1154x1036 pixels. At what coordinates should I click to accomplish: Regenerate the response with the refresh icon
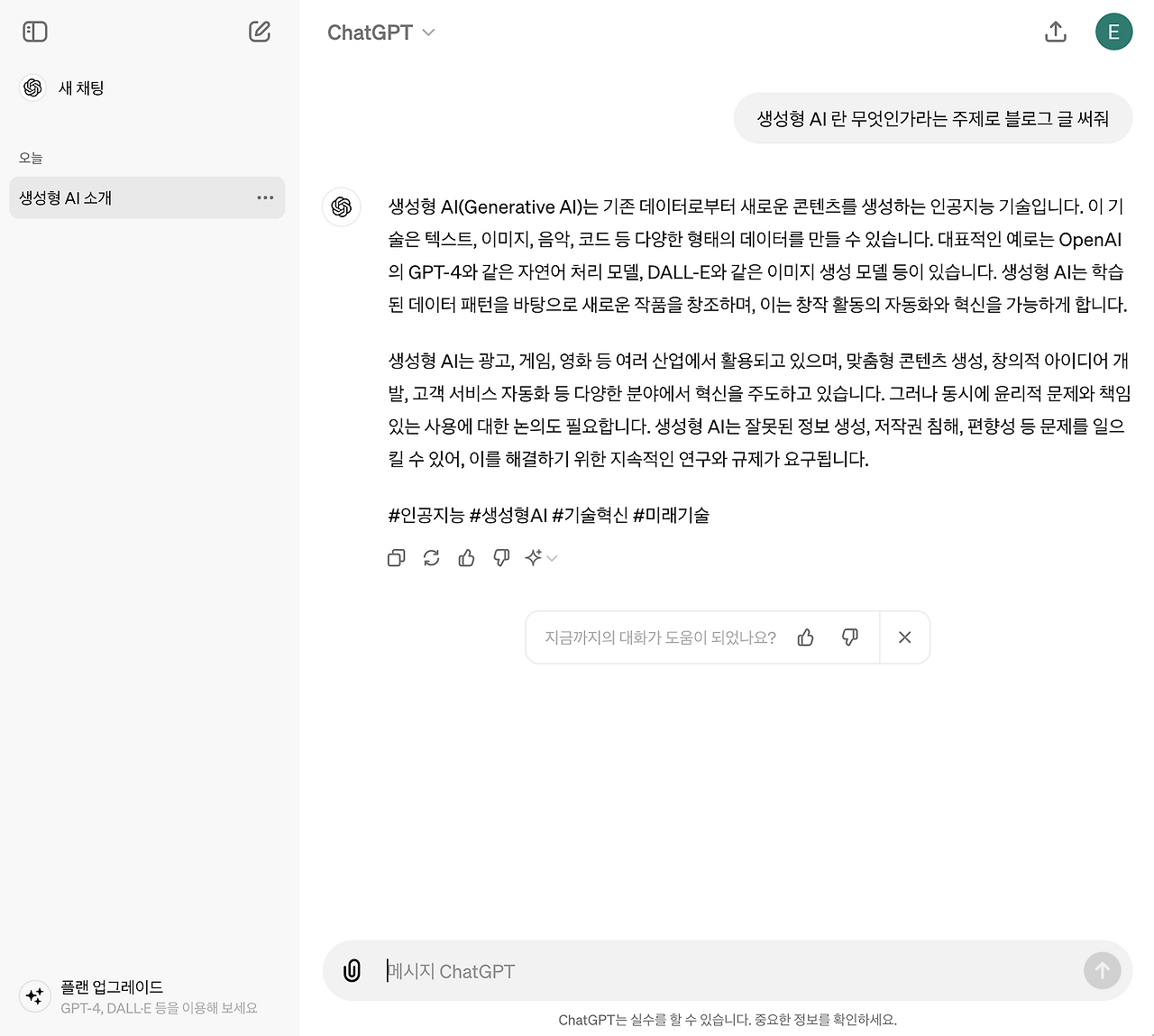(431, 558)
